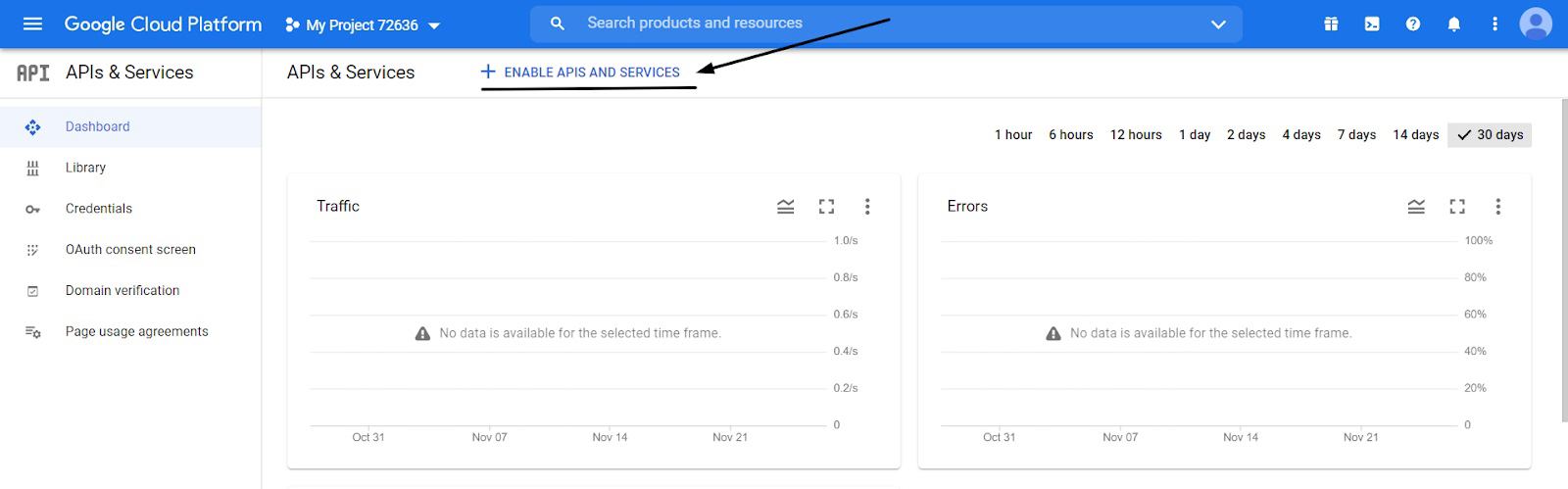Go to OAuth consent screen

130,250
